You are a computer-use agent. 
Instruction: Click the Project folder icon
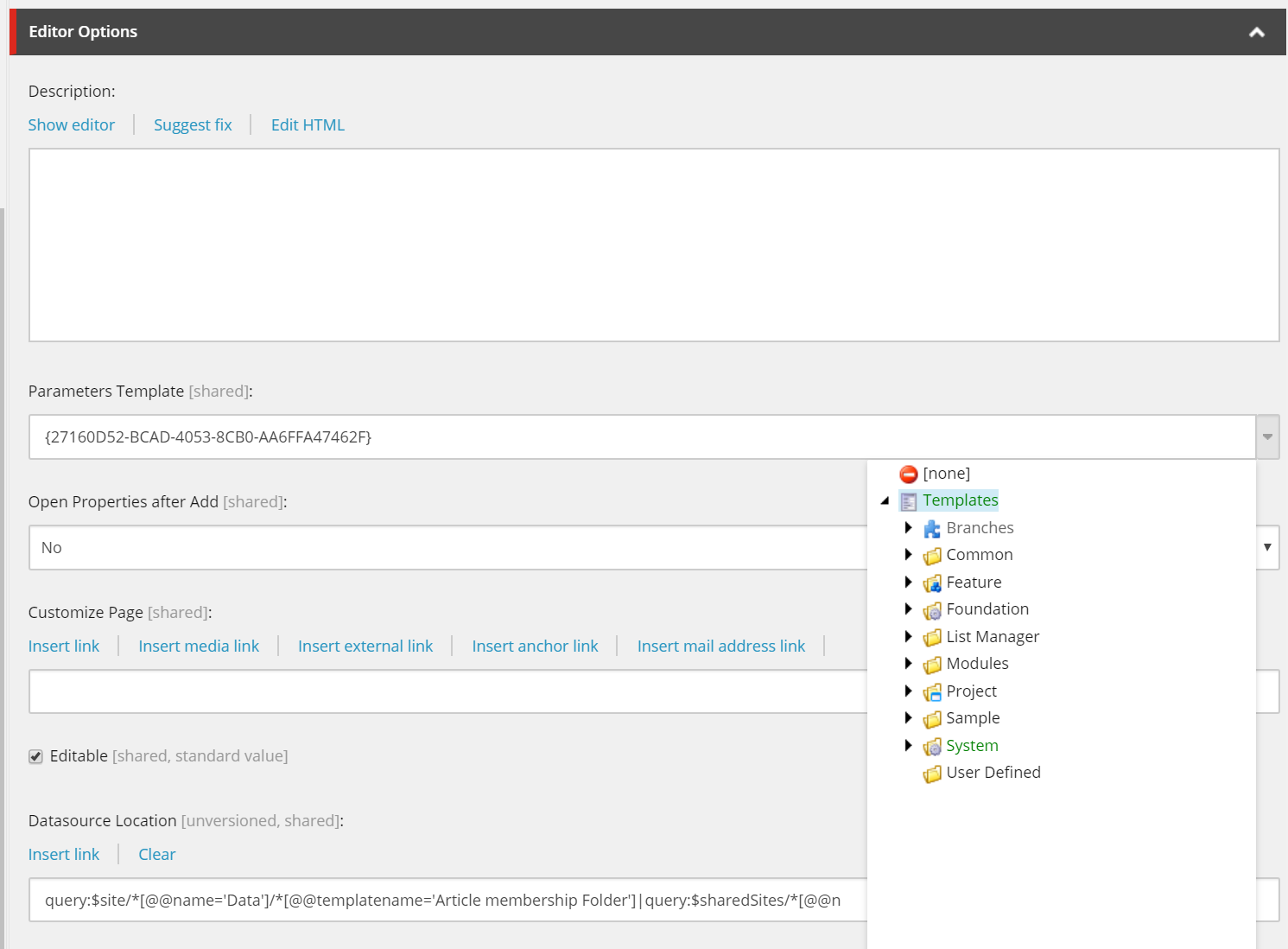coord(931,692)
